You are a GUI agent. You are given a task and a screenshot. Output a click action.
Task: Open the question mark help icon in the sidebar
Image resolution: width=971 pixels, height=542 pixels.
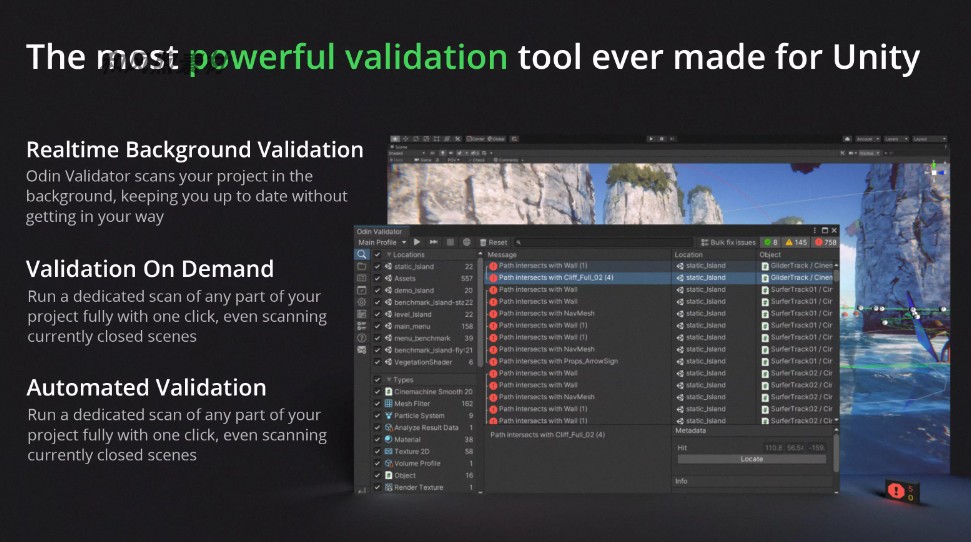[x=362, y=338]
